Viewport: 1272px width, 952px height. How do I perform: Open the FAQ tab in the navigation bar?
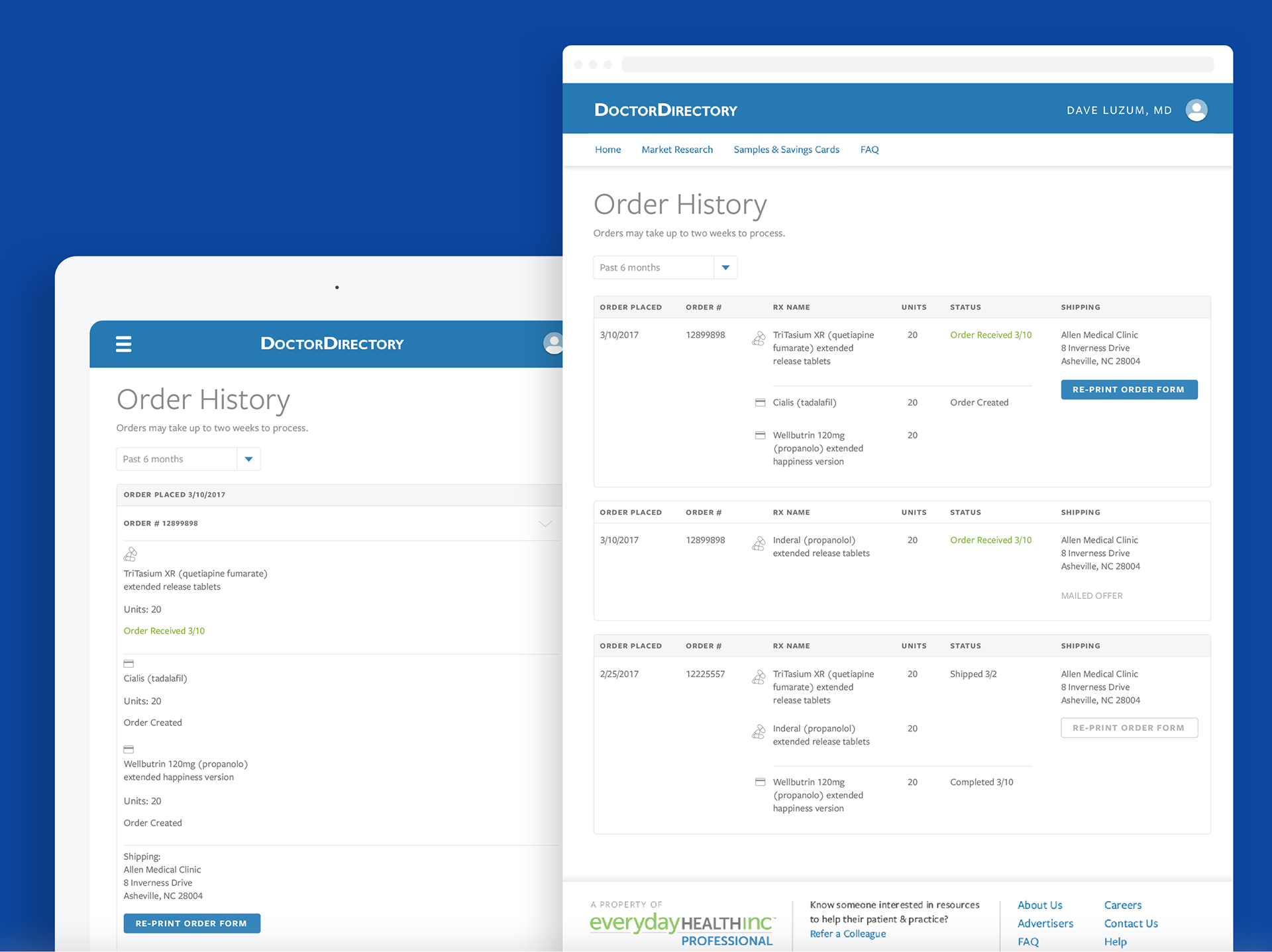click(x=869, y=150)
